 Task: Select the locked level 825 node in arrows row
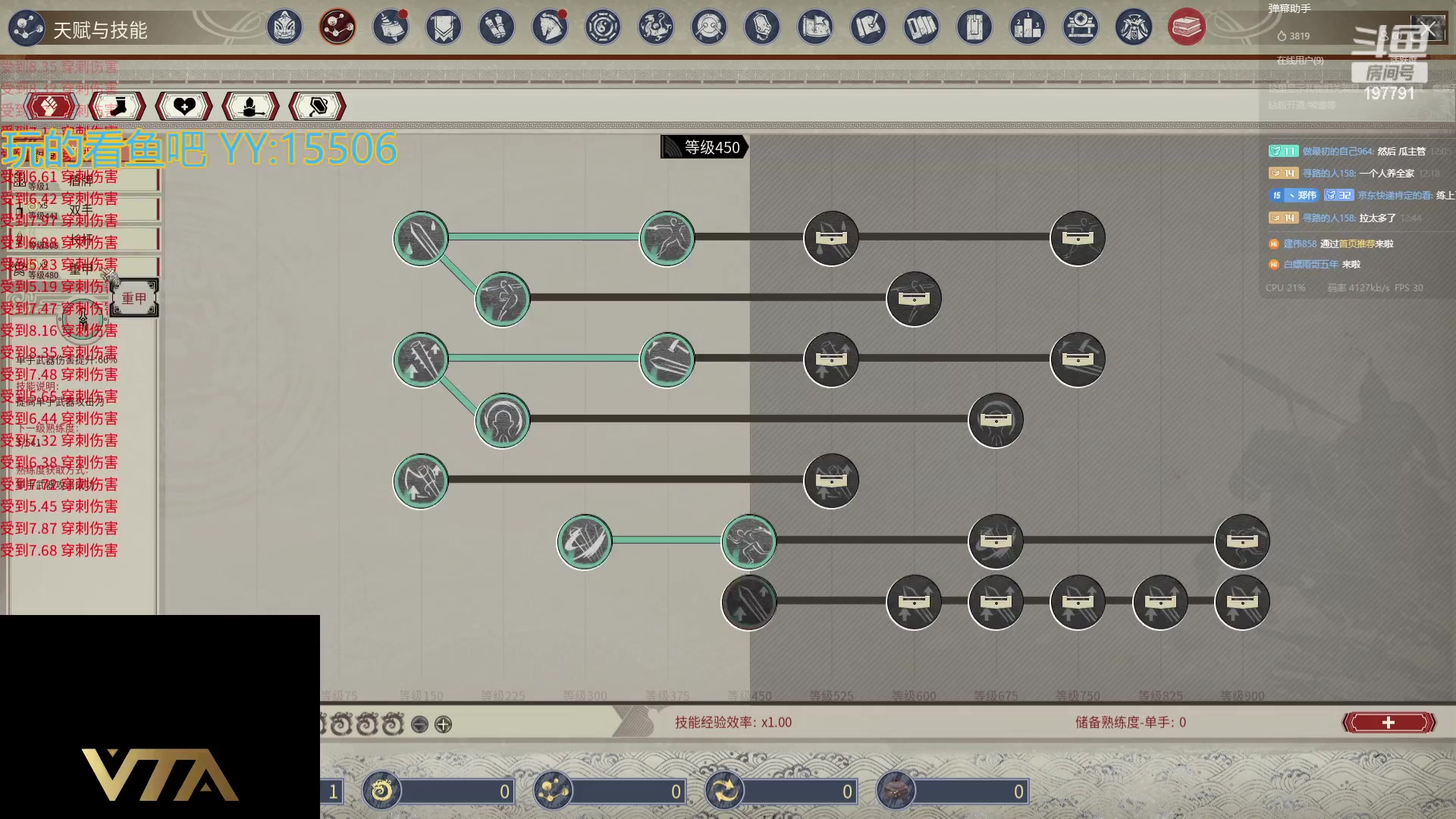[x=1160, y=602]
